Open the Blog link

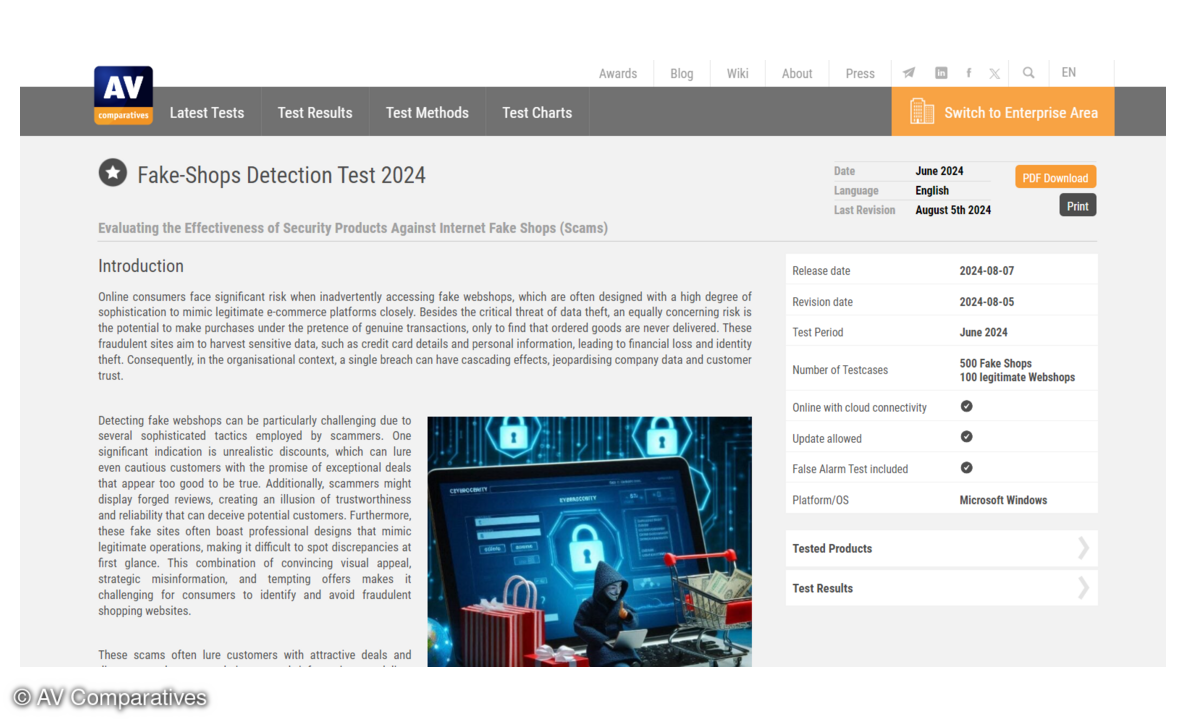(x=681, y=73)
